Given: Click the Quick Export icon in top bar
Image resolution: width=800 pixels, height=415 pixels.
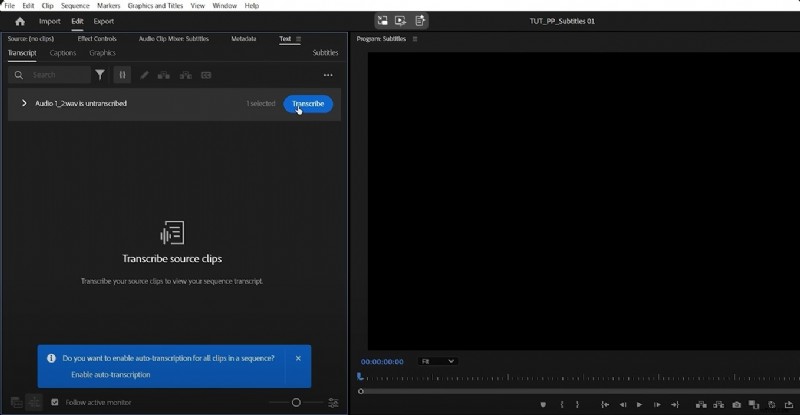Looking at the screenshot, I should pyautogui.click(x=401, y=21).
